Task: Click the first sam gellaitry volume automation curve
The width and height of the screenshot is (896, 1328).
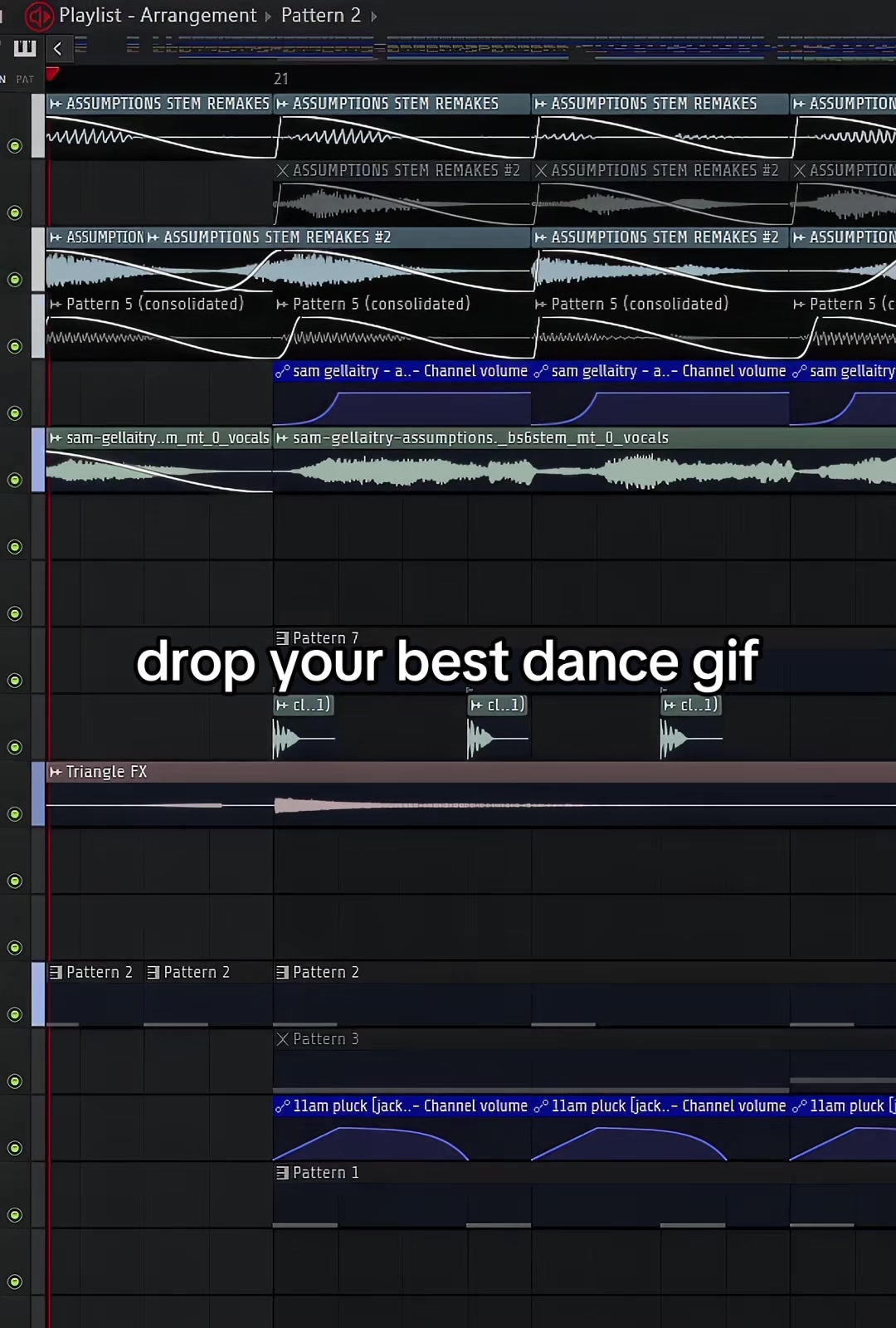Action: 402,408
